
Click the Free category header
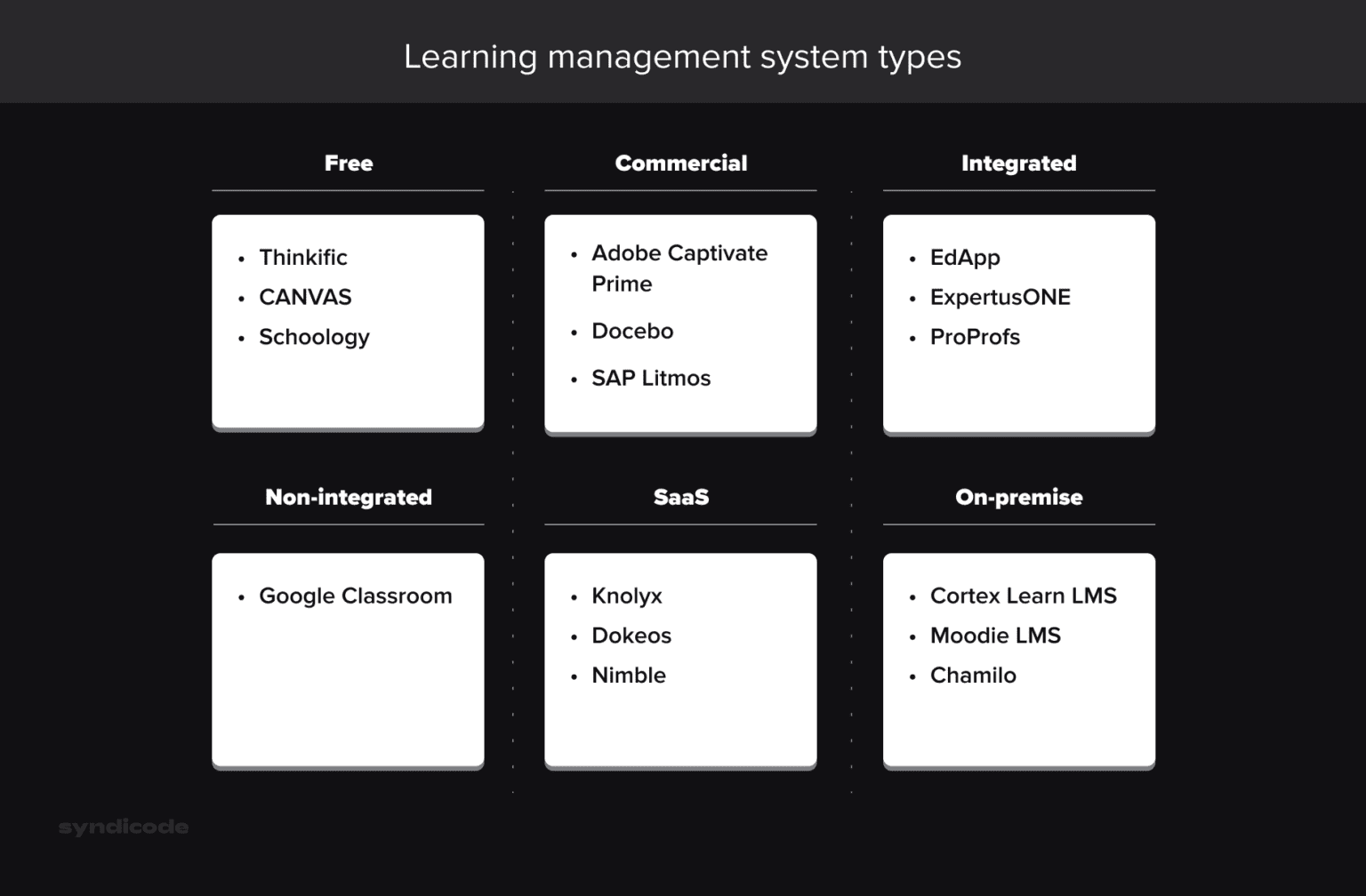pos(348,163)
